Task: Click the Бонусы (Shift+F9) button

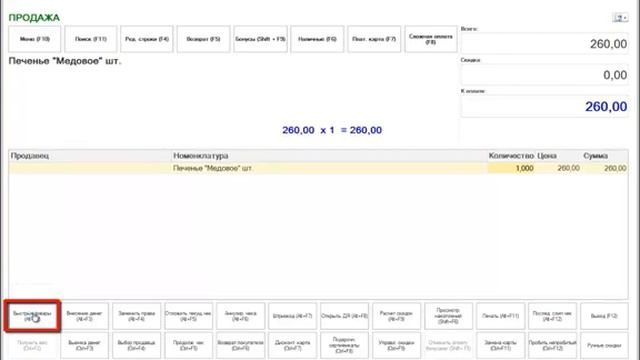Action: tap(260, 39)
